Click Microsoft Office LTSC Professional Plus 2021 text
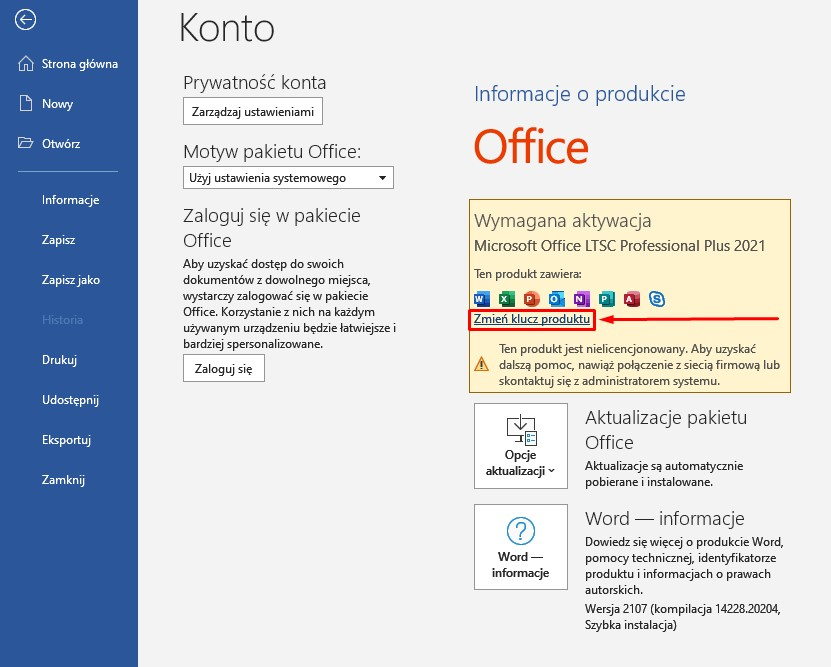This screenshot has width=831, height=667. tap(620, 246)
